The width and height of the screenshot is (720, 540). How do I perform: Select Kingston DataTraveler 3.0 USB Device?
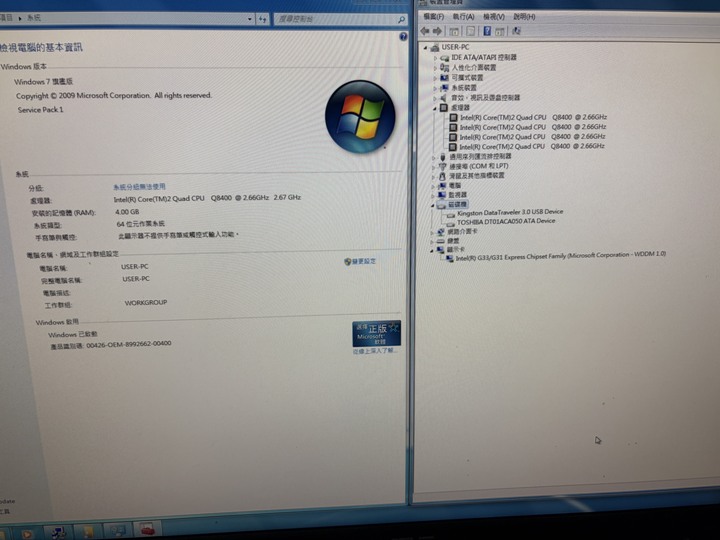(x=510, y=212)
